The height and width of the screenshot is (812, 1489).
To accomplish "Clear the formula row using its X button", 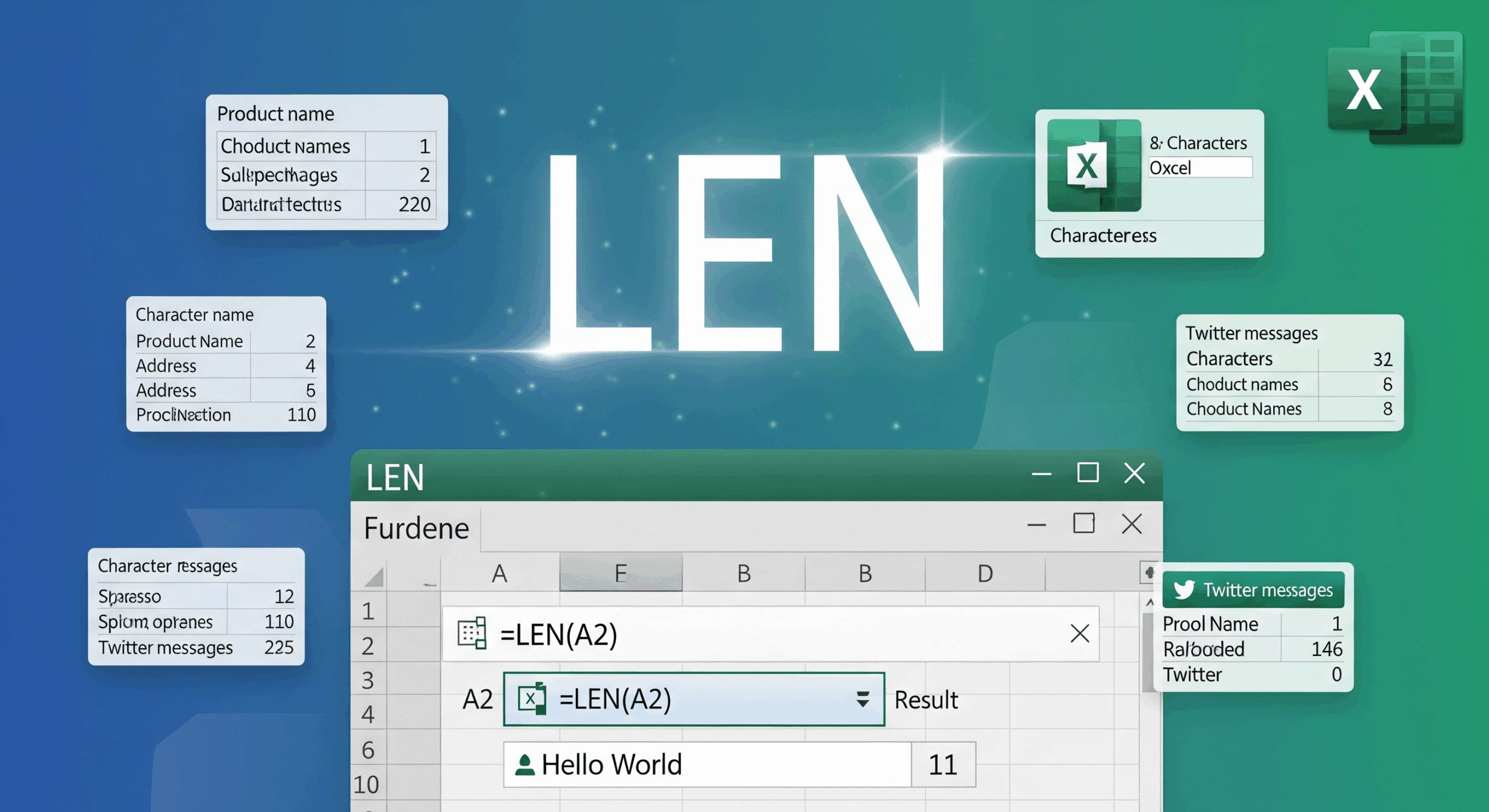I will 1080,633.
